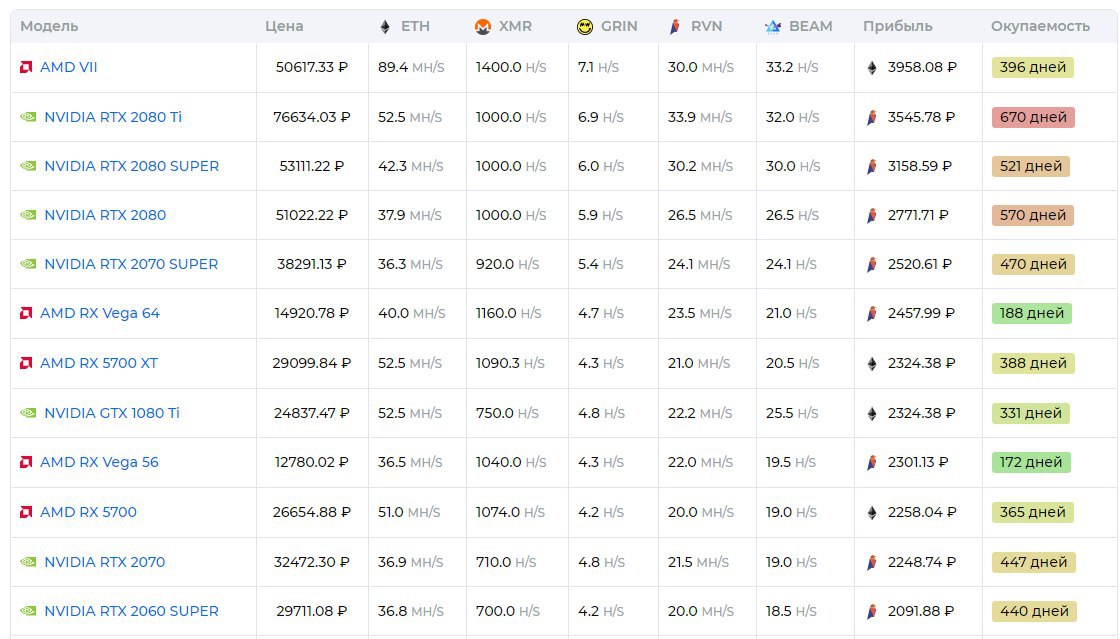Image resolution: width=1120 pixels, height=639 pixels.
Task: Click AMD logo beside RX 5700 XT
Action: [26, 363]
